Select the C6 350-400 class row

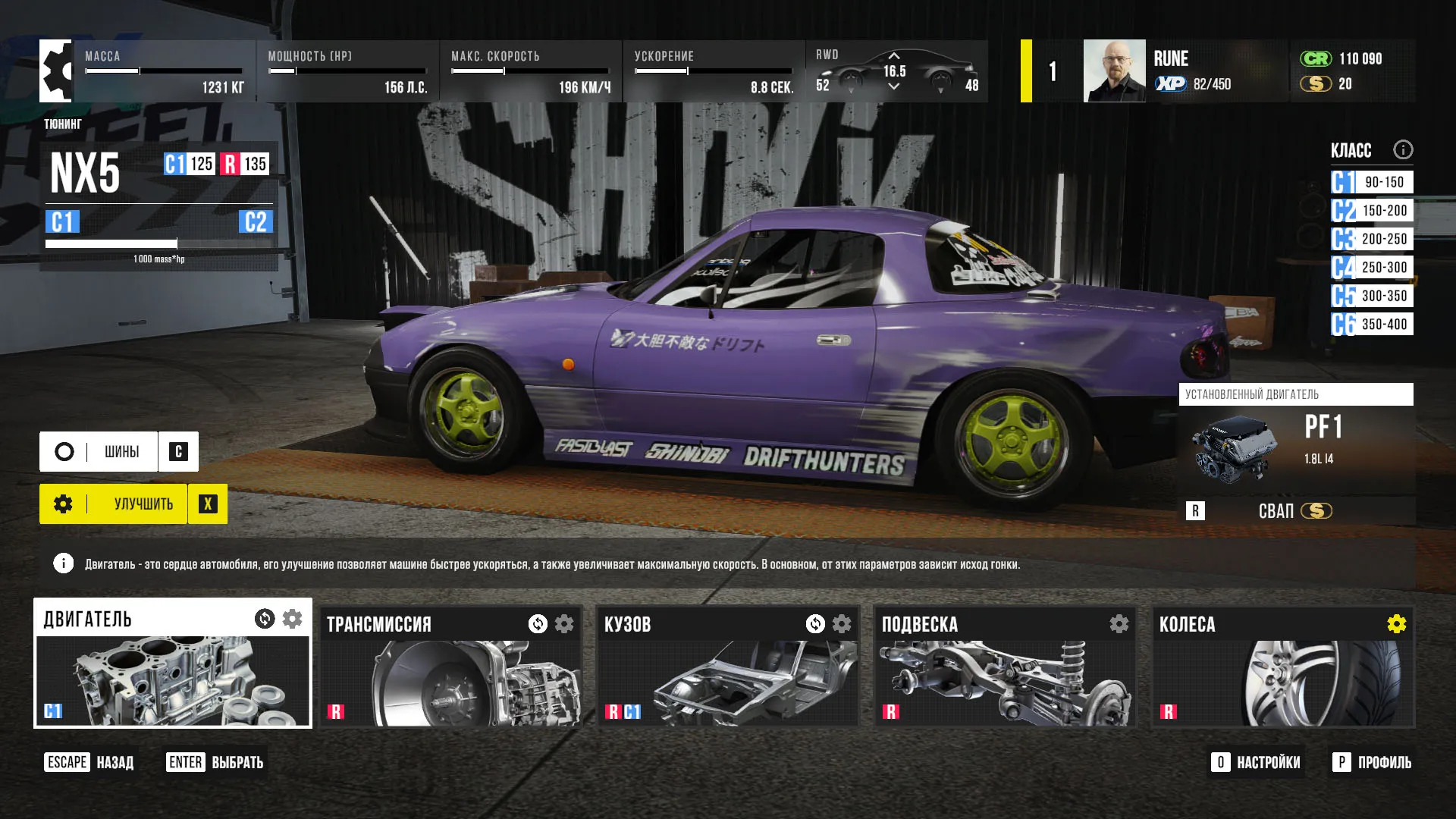[x=1372, y=324]
